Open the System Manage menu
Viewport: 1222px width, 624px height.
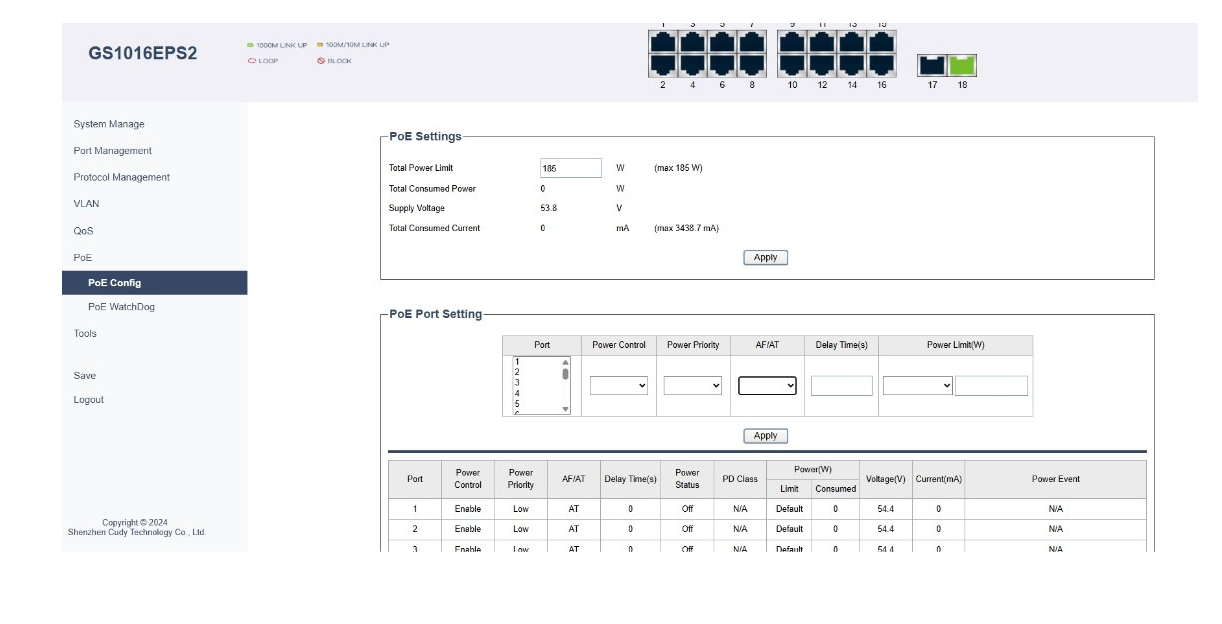point(109,124)
